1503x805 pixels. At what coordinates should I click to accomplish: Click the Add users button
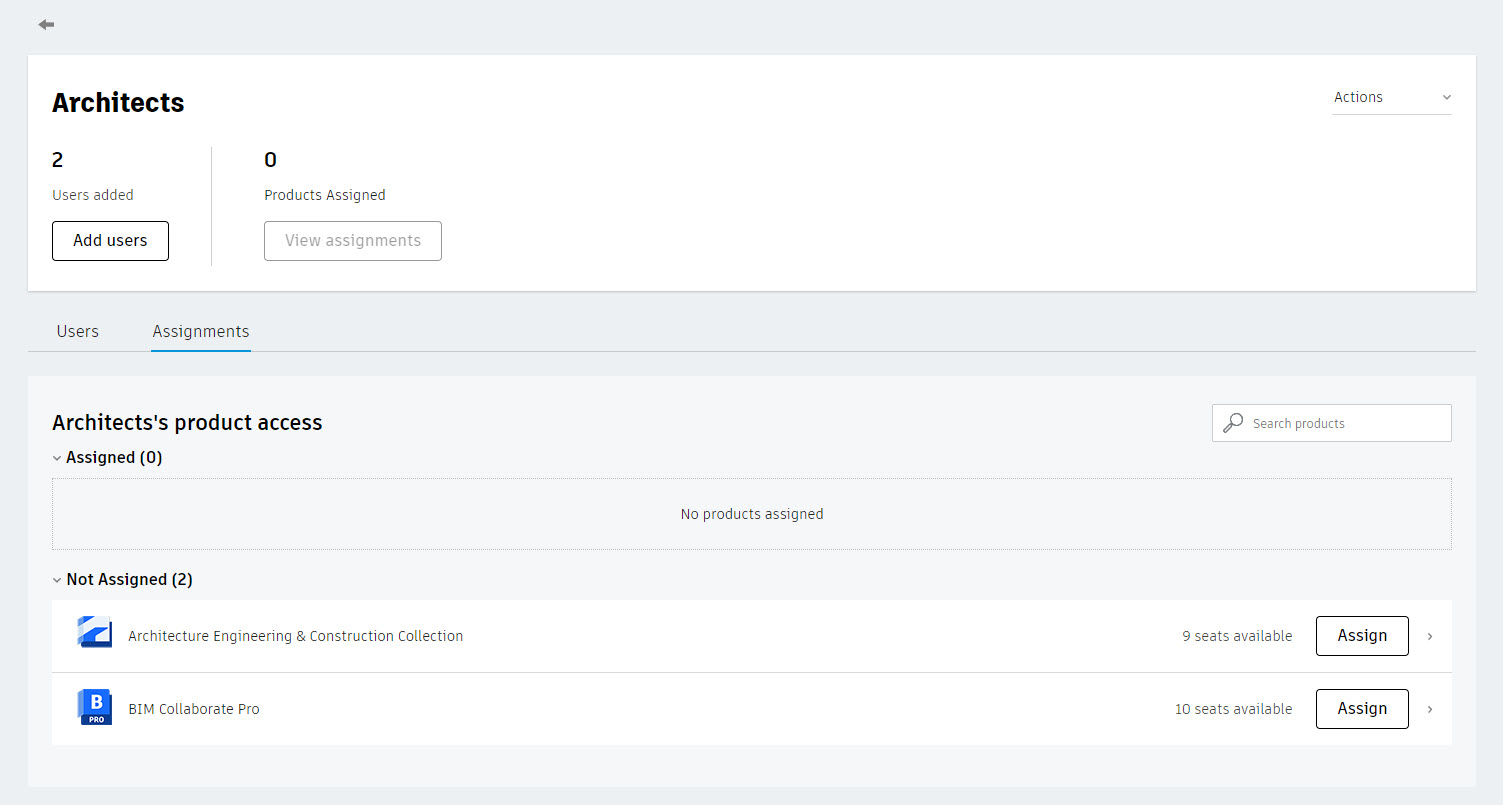click(110, 241)
